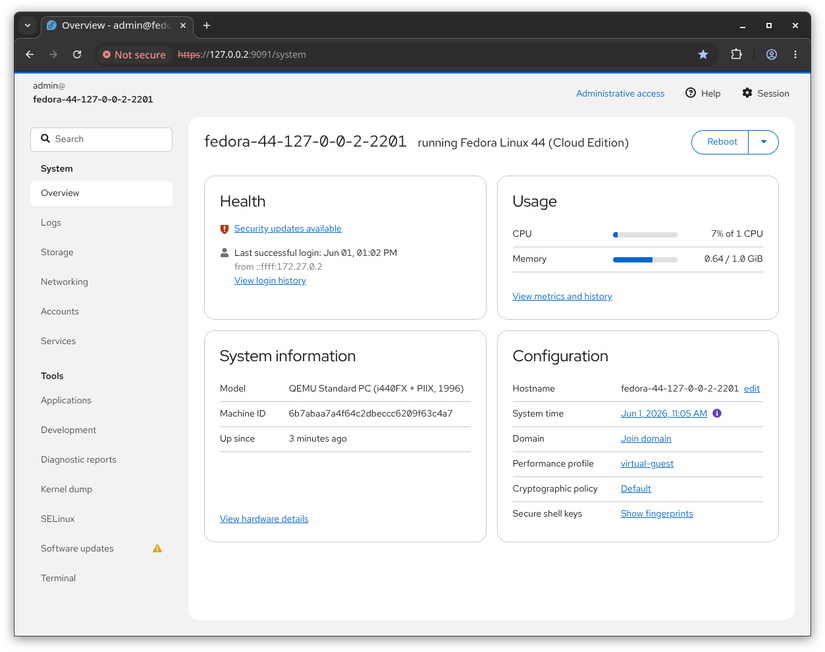The image size is (825, 652).
Task: Open Session menu gear icon
Action: coord(747,93)
